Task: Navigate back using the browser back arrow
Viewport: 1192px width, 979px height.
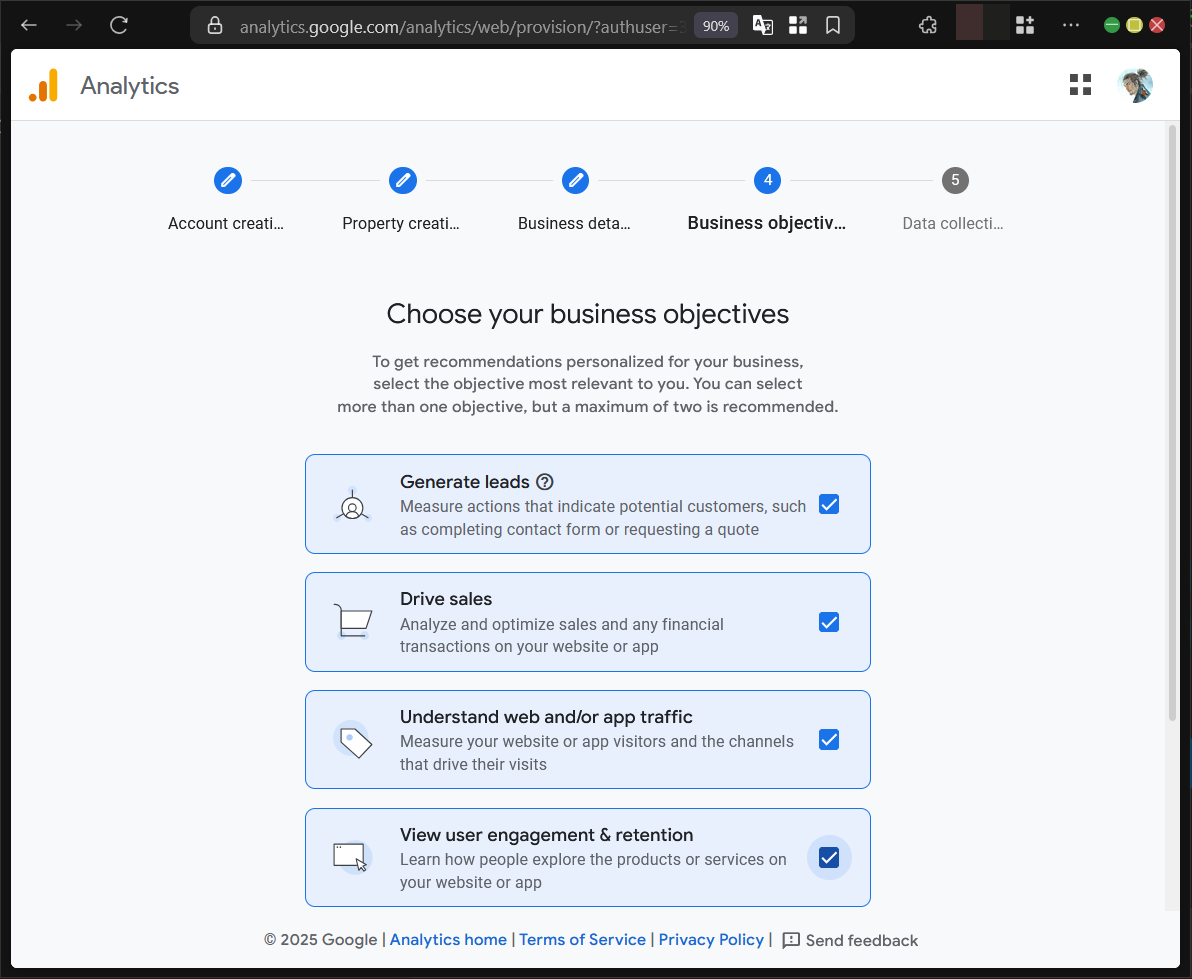Action: coord(28,26)
